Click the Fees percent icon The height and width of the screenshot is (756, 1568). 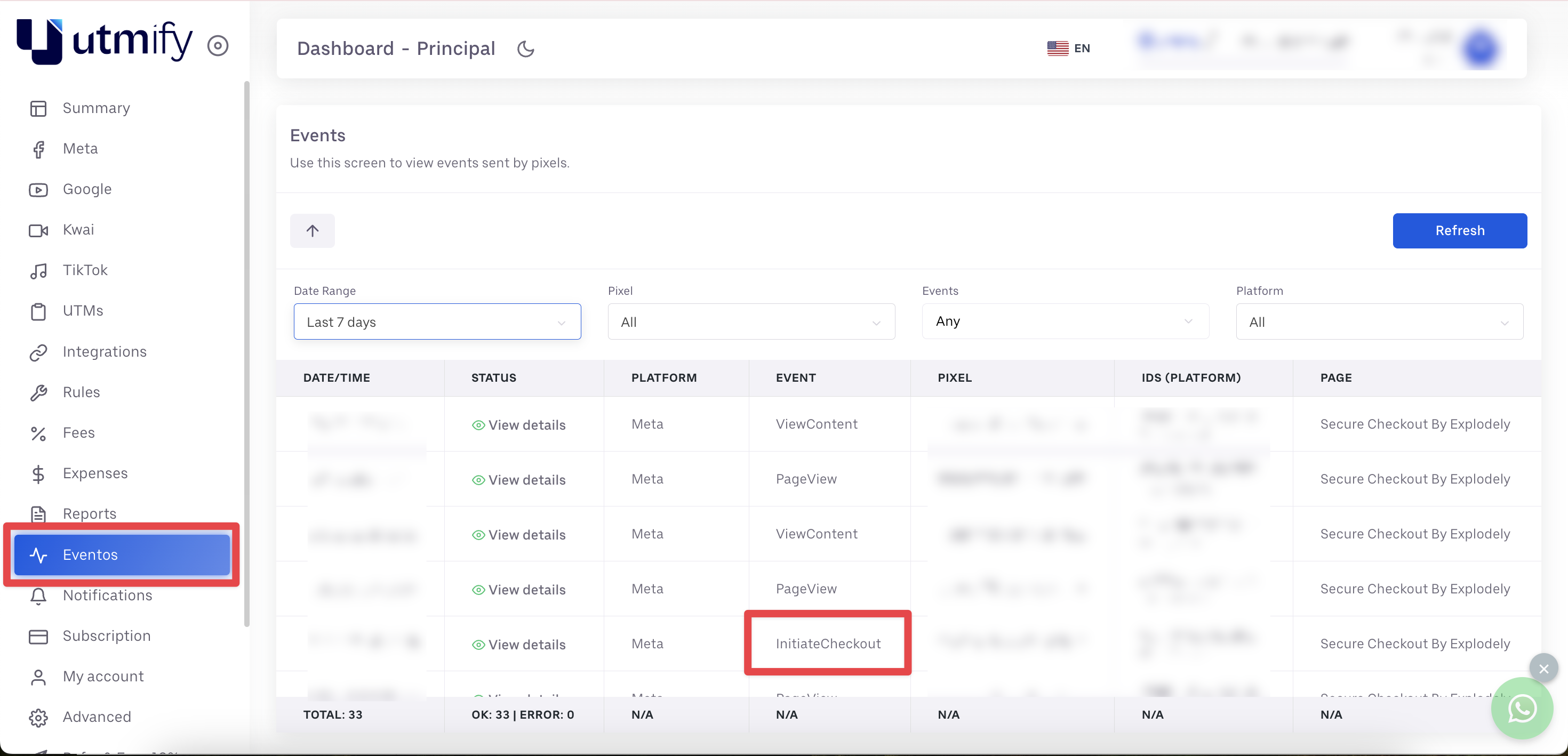(x=38, y=433)
